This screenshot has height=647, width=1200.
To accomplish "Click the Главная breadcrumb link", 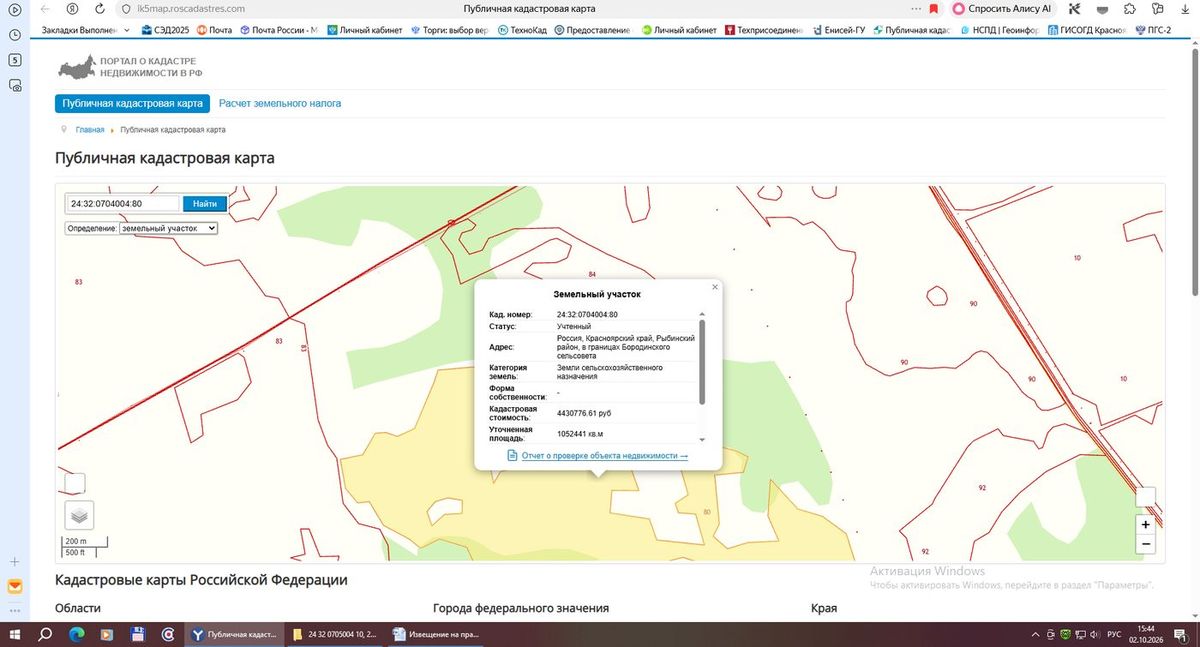I will pos(90,130).
